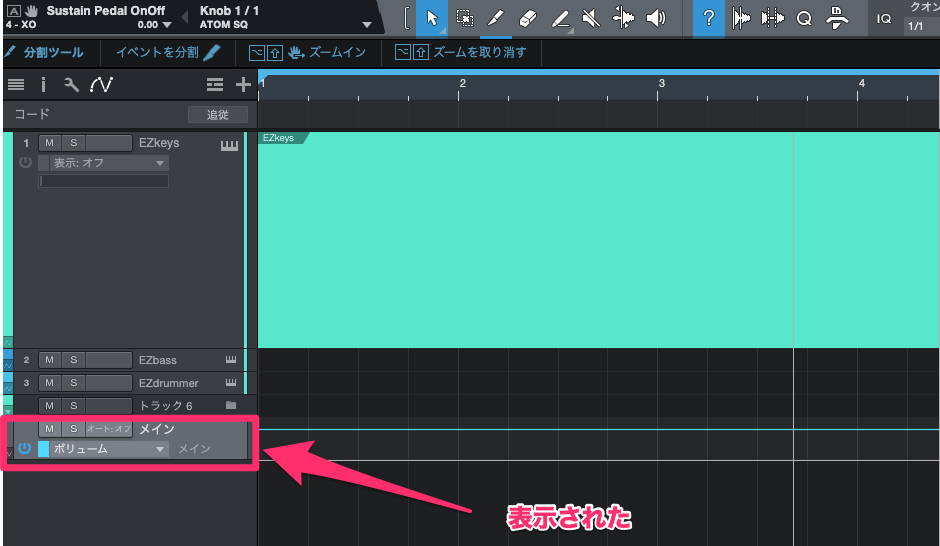
Task: Click the plus icon to add track
Action: [243, 85]
